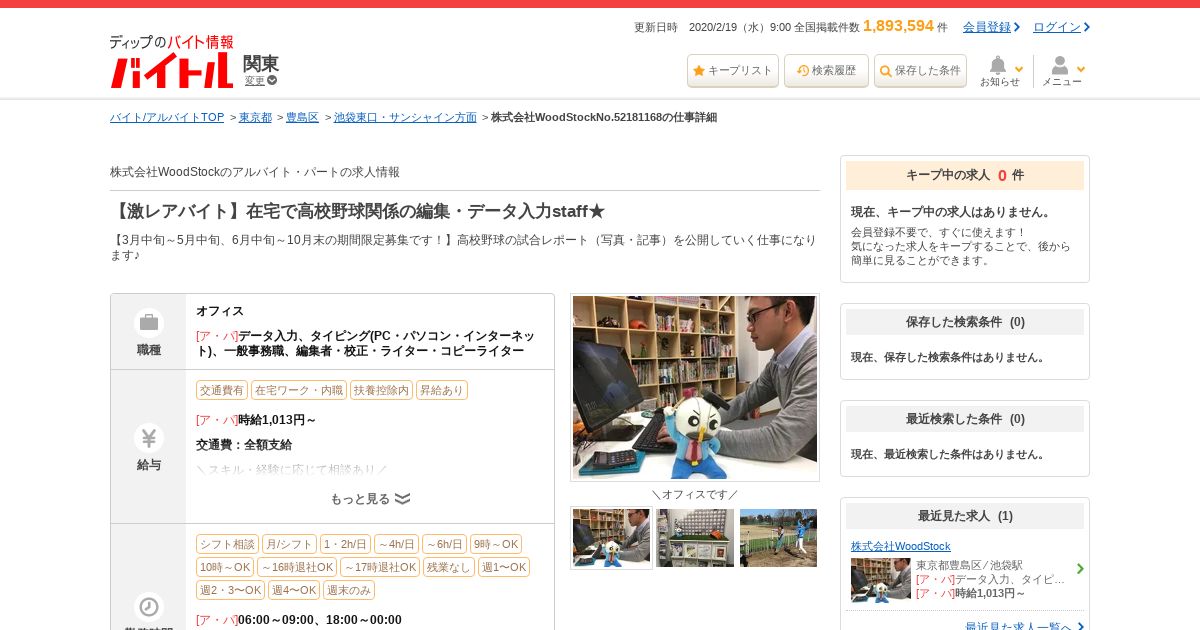Click the 週末のみ tag
The height and width of the screenshot is (630, 1200).
349,590
